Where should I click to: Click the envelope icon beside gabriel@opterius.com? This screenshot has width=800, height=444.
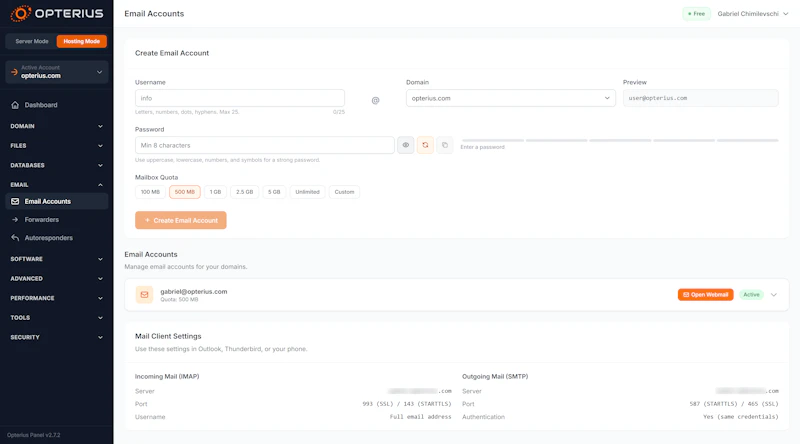pyautogui.click(x=144, y=295)
